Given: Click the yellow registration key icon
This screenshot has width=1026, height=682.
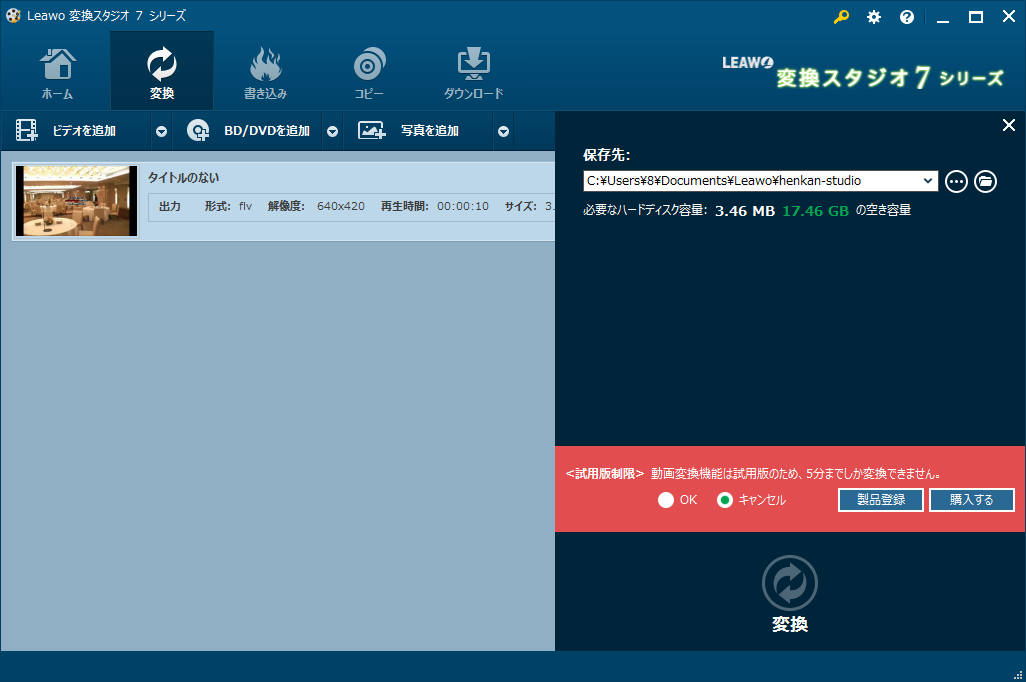Looking at the screenshot, I should 841,17.
